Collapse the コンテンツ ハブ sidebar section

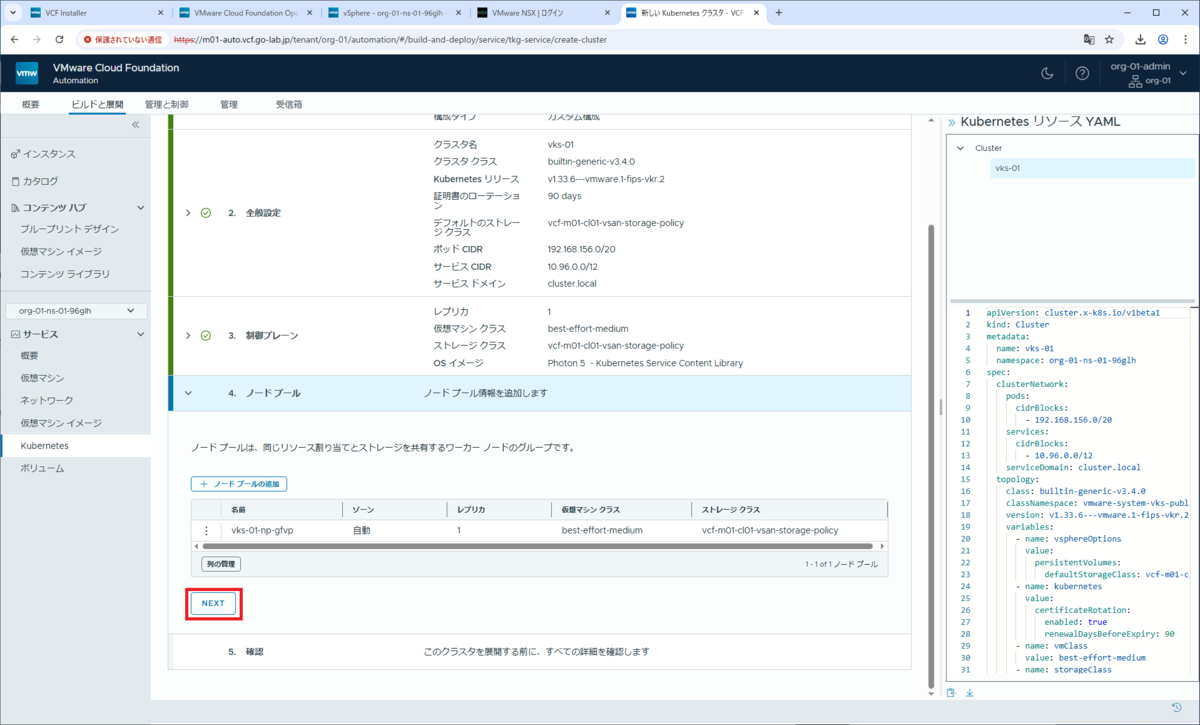click(x=140, y=208)
